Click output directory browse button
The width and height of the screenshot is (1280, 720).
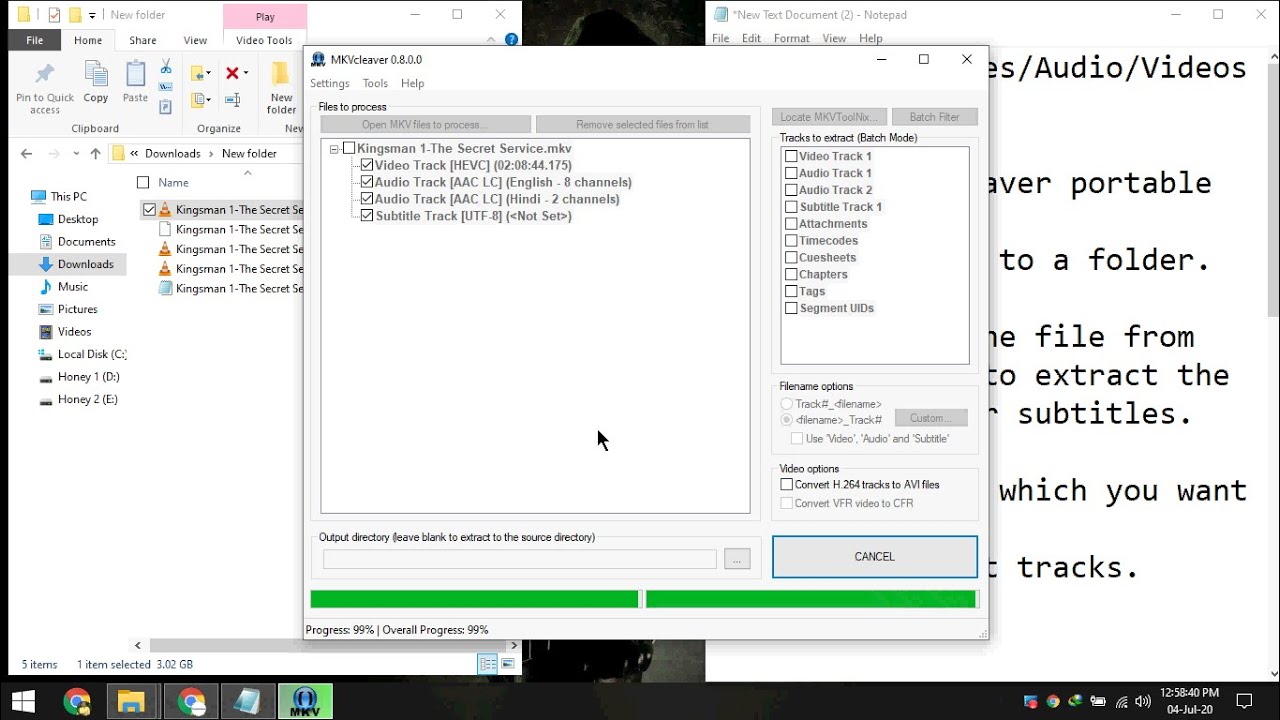[737, 560]
